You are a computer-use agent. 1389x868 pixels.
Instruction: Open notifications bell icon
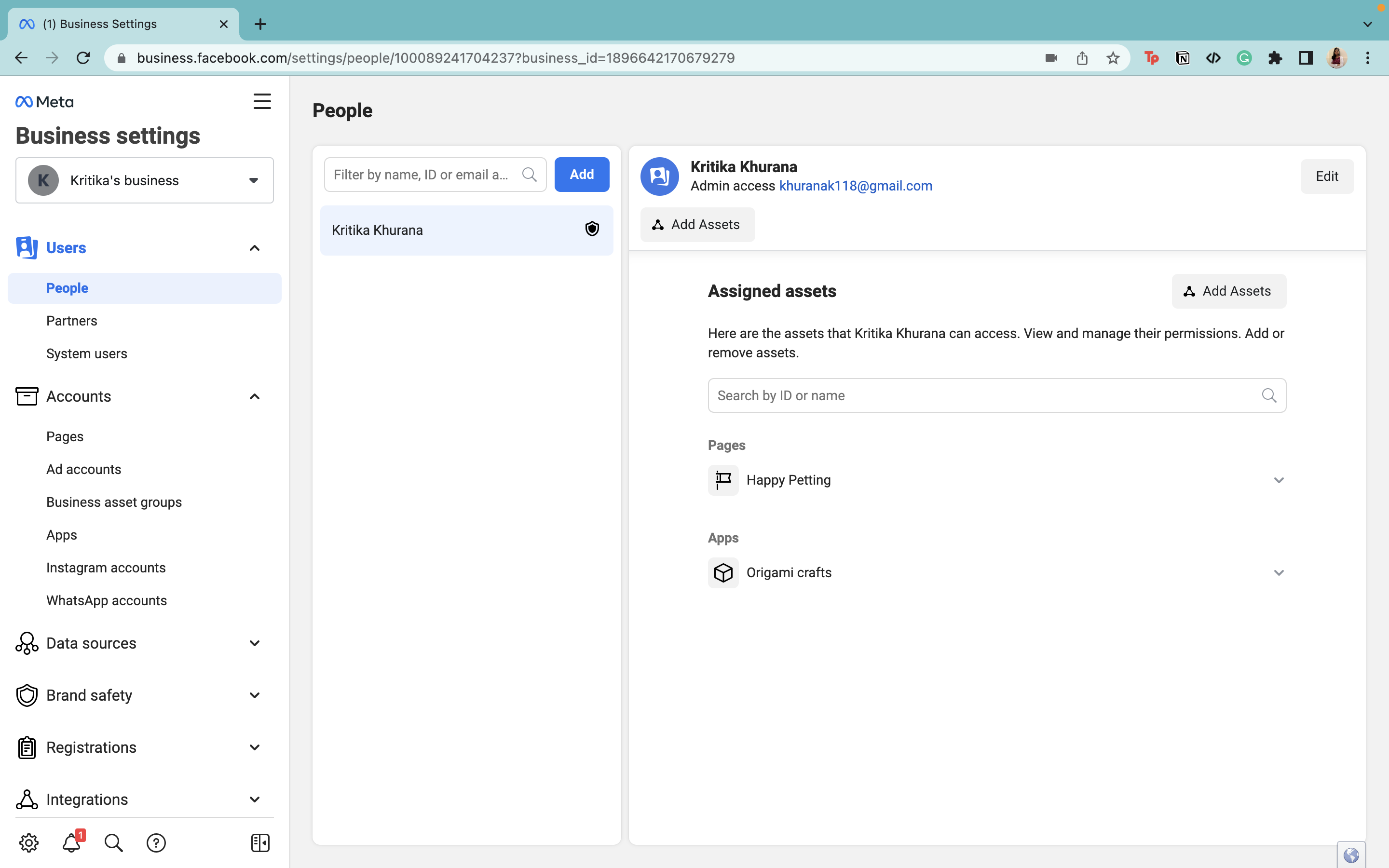(x=72, y=842)
